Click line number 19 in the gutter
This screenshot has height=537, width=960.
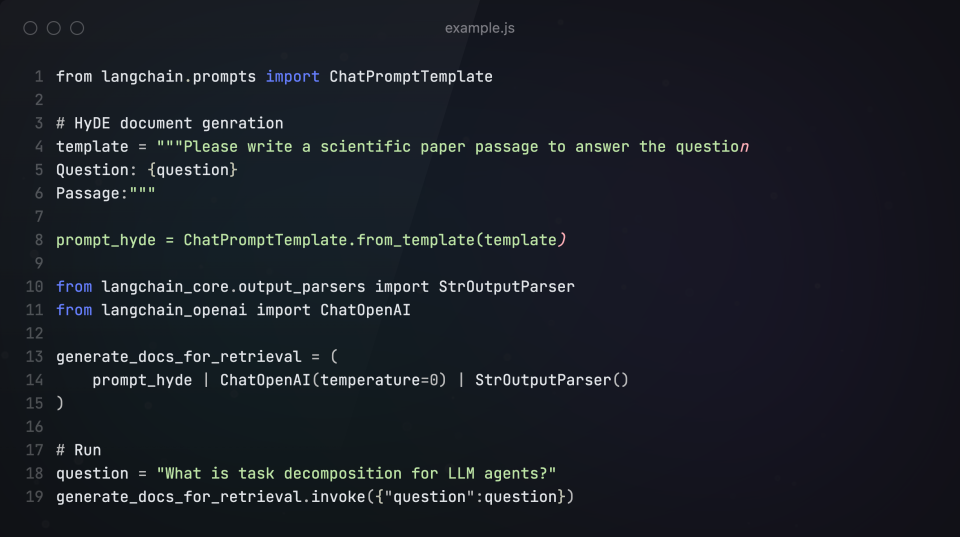34,497
